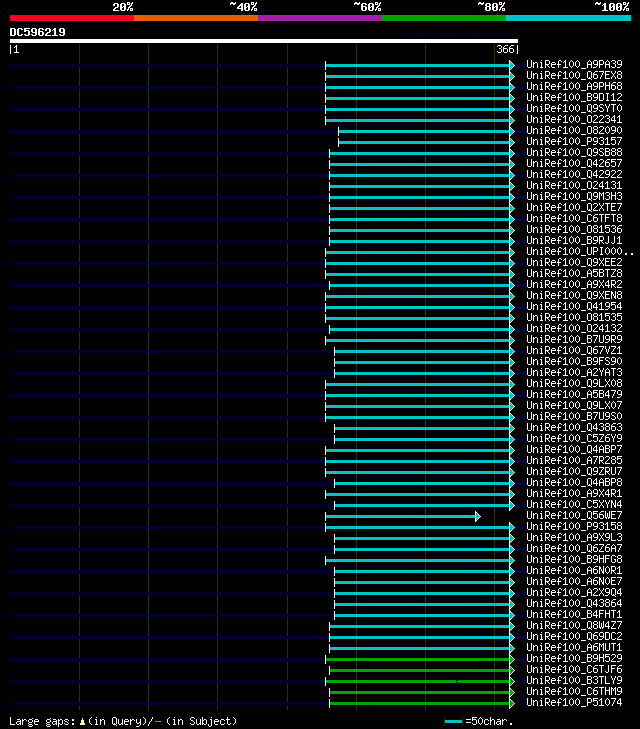
Task: Click the UniRef100_Q4ABP7 label
Action: click(x=574, y=450)
